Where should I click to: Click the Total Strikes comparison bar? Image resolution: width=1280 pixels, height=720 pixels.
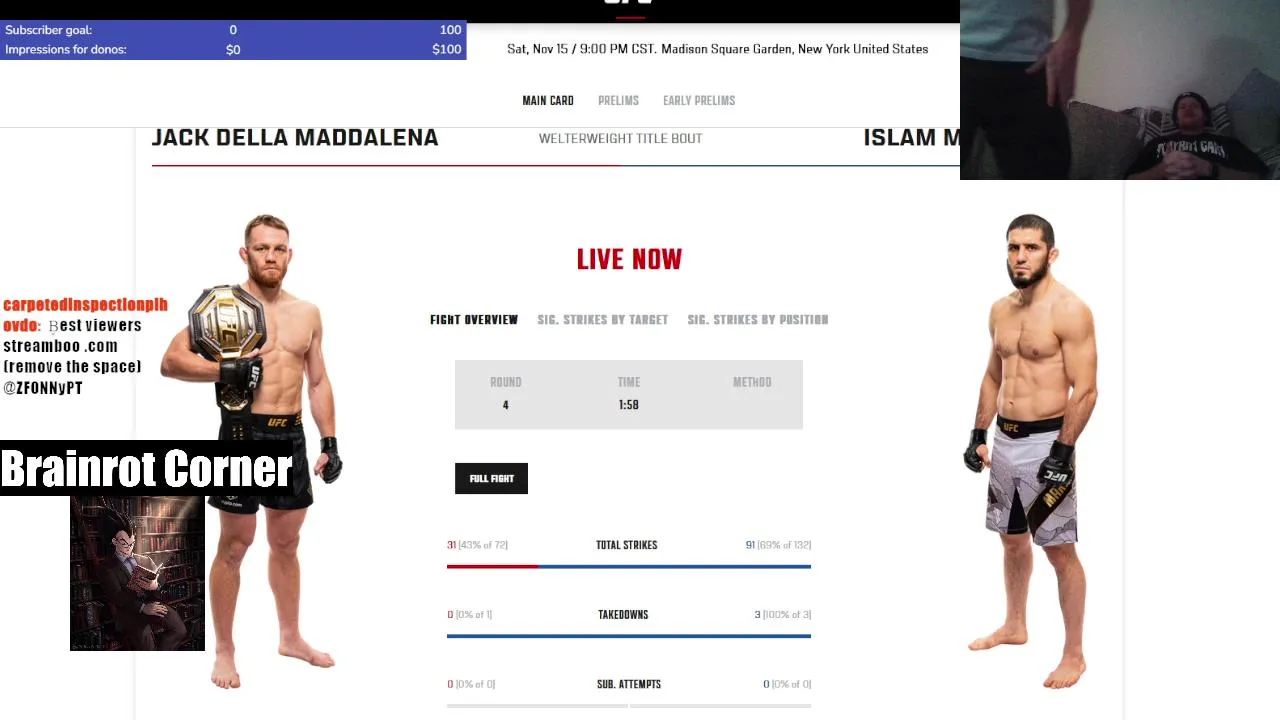[x=629, y=567]
